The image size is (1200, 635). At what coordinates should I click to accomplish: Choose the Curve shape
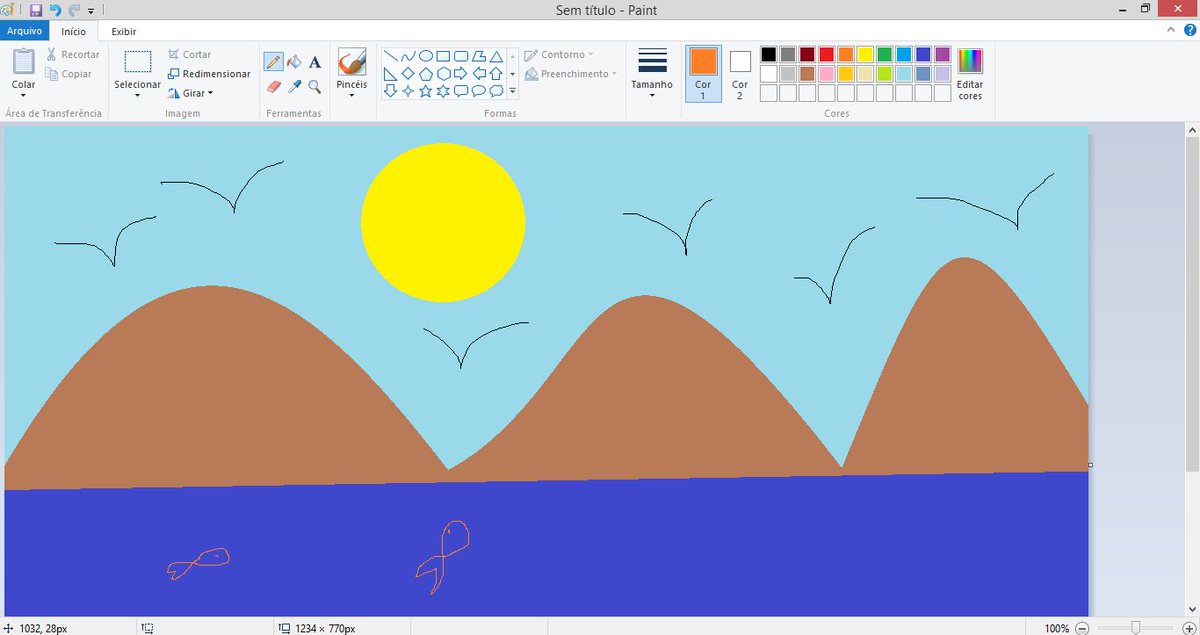(x=408, y=56)
